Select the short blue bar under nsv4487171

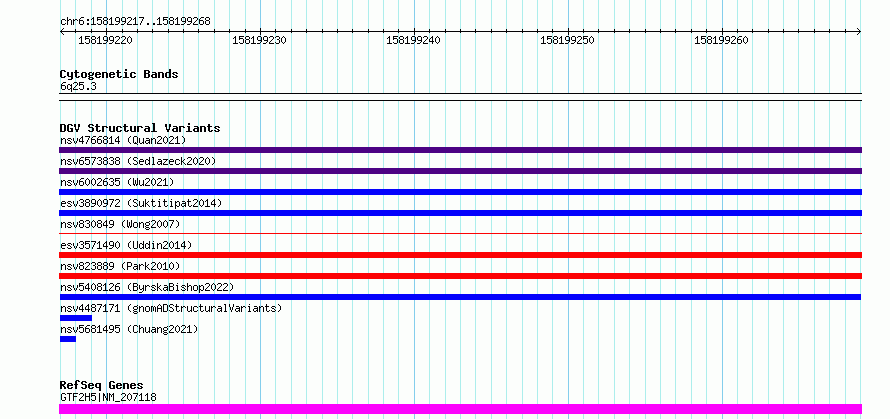click(75, 318)
